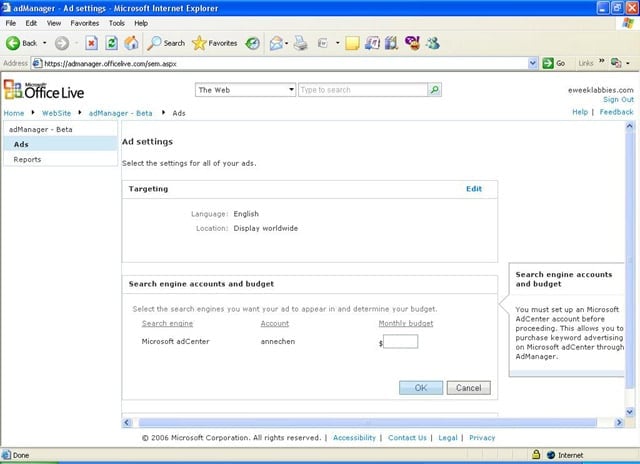Click the Windows Messenger icon
This screenshot has width=640, height=464.
433,43
